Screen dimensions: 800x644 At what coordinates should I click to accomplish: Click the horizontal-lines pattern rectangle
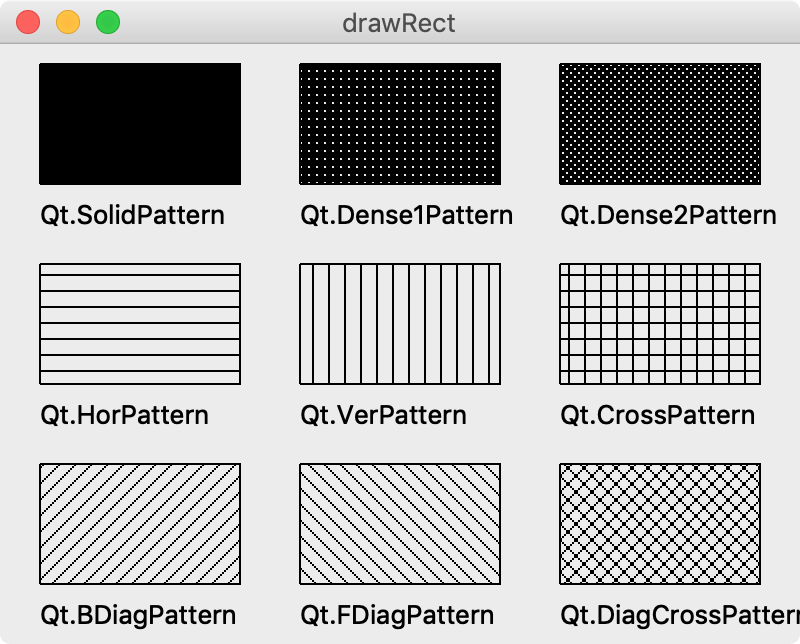point(140,324)
